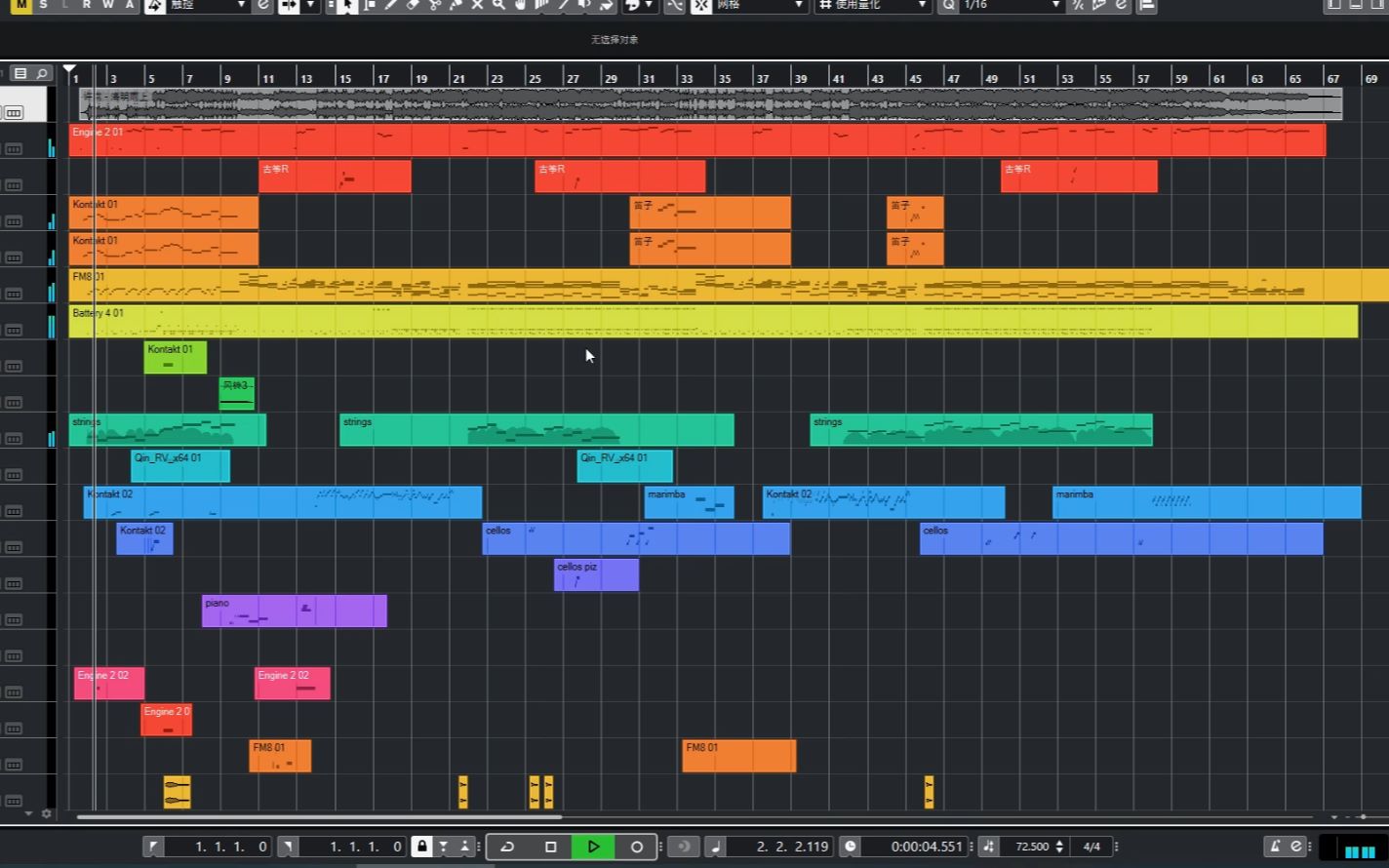The width and height of the screenshot is (1389, 868).
Task: Select the purple cellos piz part
Action: point(596,574)
